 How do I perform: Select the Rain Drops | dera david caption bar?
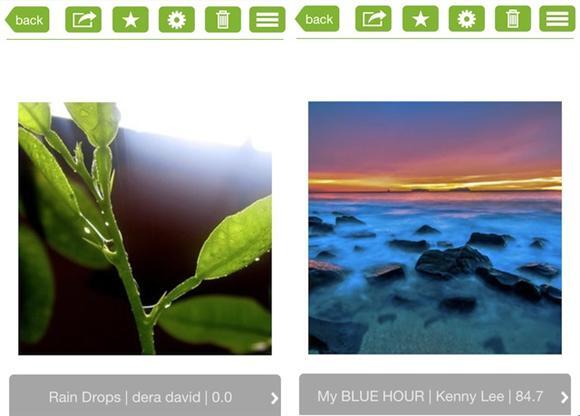click(145, 396)
